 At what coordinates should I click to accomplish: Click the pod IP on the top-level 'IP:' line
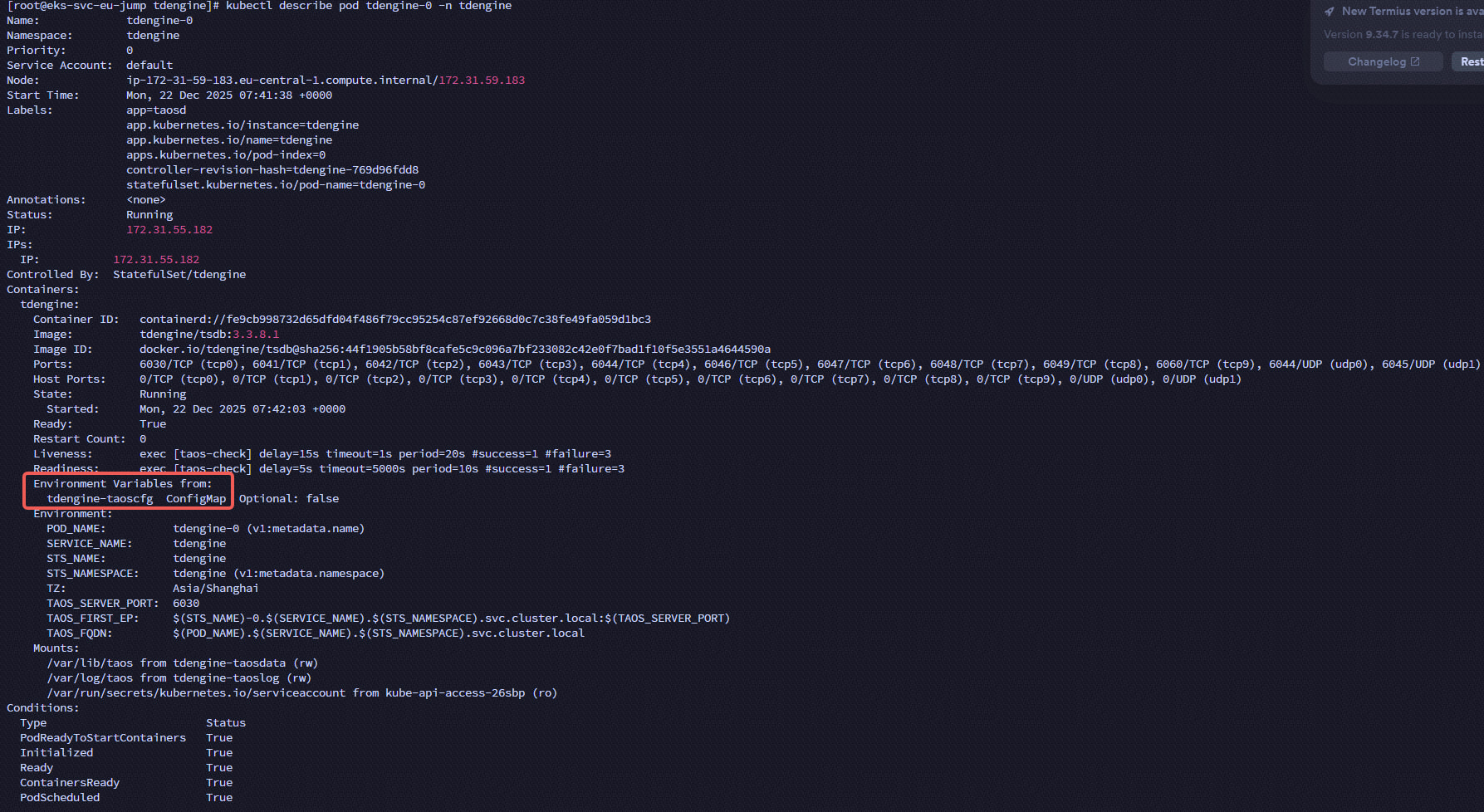tap(169, 230)
